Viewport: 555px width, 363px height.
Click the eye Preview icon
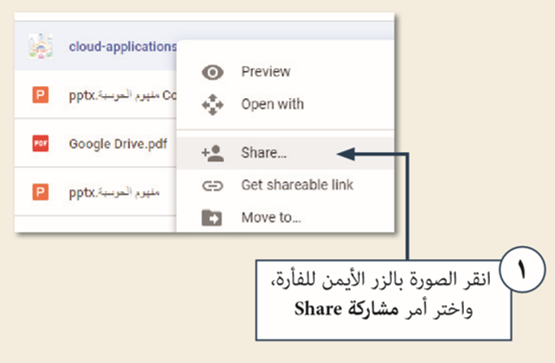[212, 72]
